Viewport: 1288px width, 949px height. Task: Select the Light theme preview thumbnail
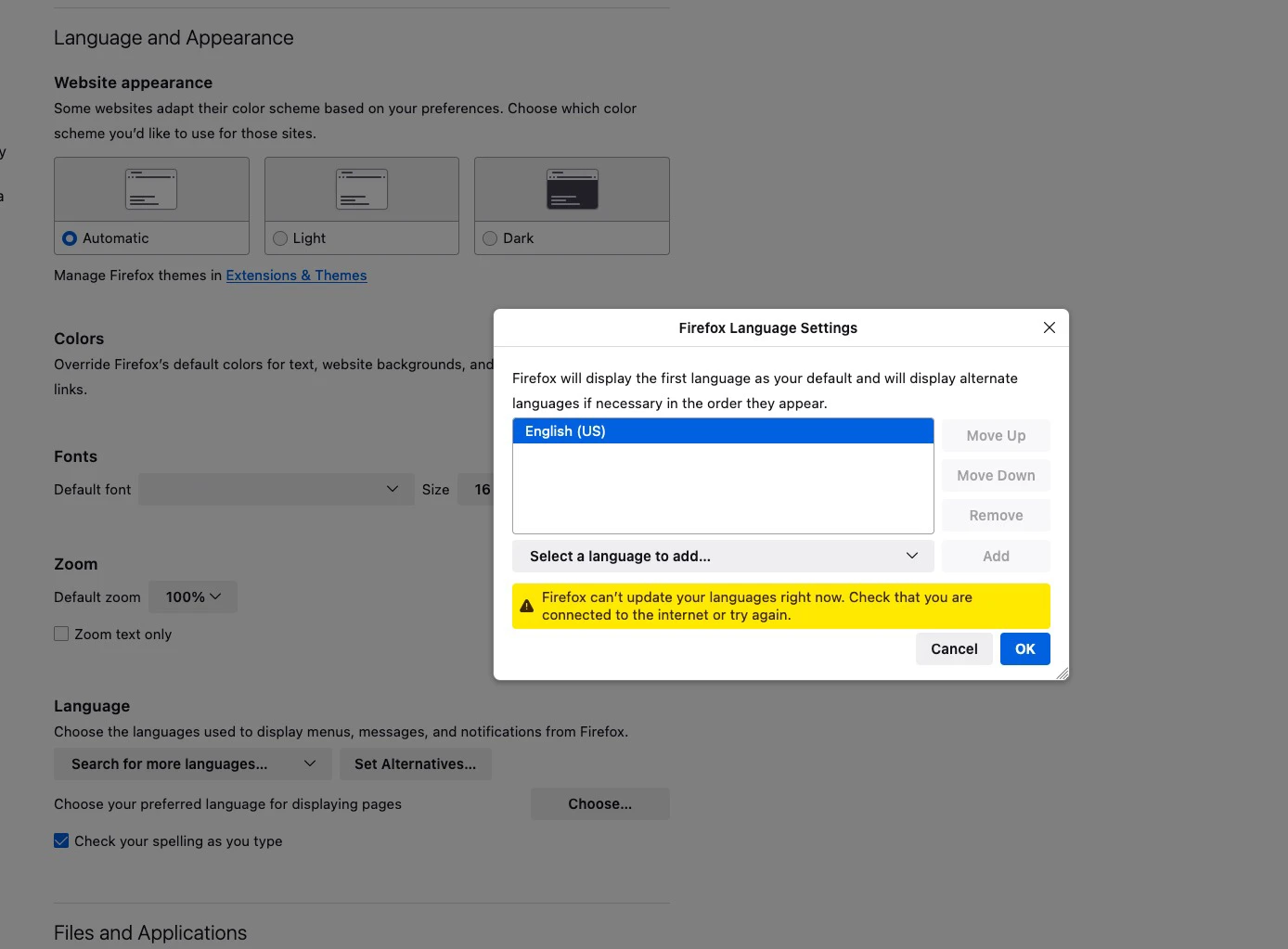click(362, 189)
